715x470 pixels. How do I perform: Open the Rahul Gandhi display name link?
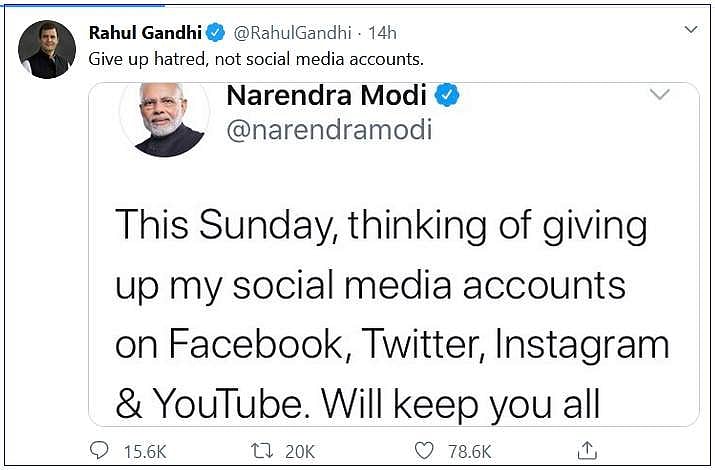click(147, 34)
